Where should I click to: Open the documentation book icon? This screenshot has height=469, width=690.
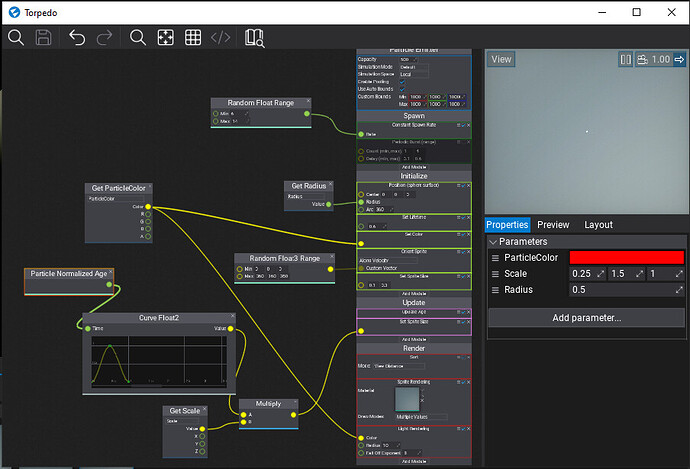[253, 38]
